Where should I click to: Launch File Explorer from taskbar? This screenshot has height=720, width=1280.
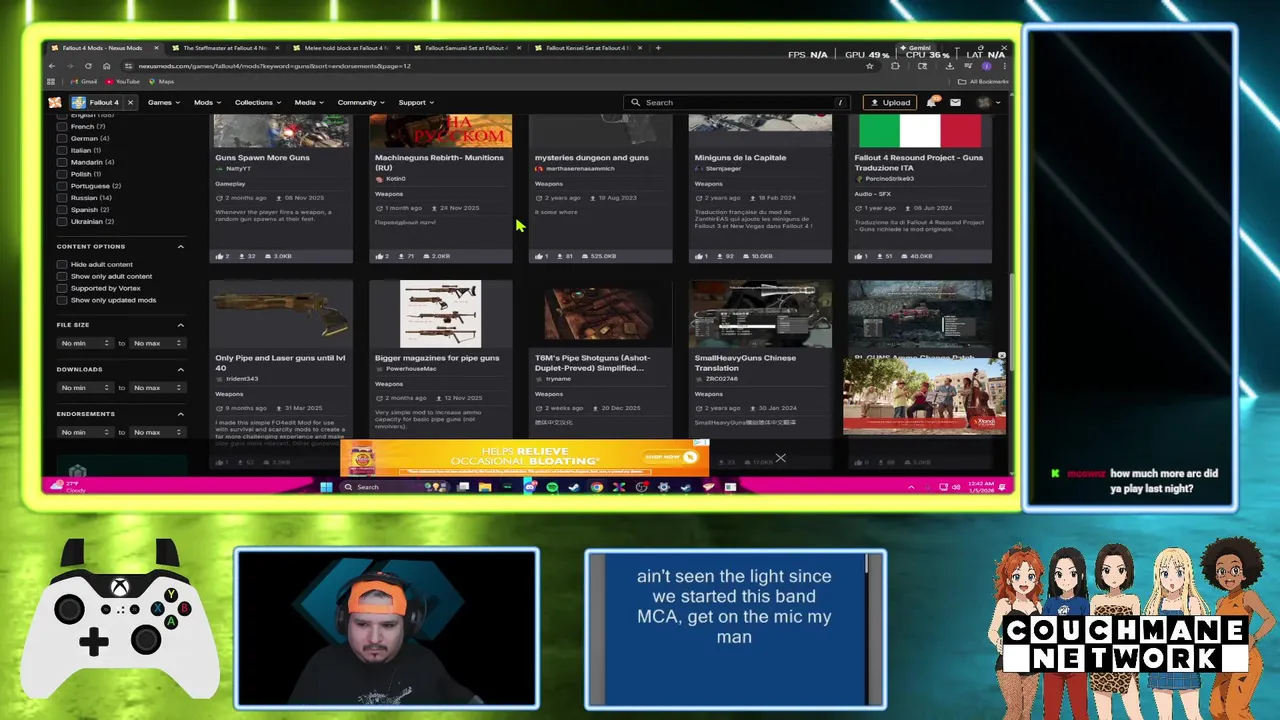(485, 487)
